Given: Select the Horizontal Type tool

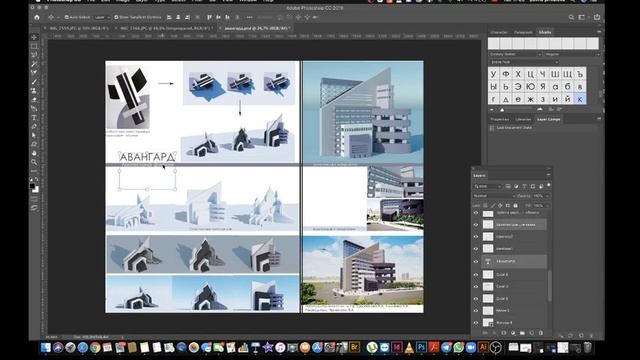Looking at the screenshot, I should pos(34,118).
